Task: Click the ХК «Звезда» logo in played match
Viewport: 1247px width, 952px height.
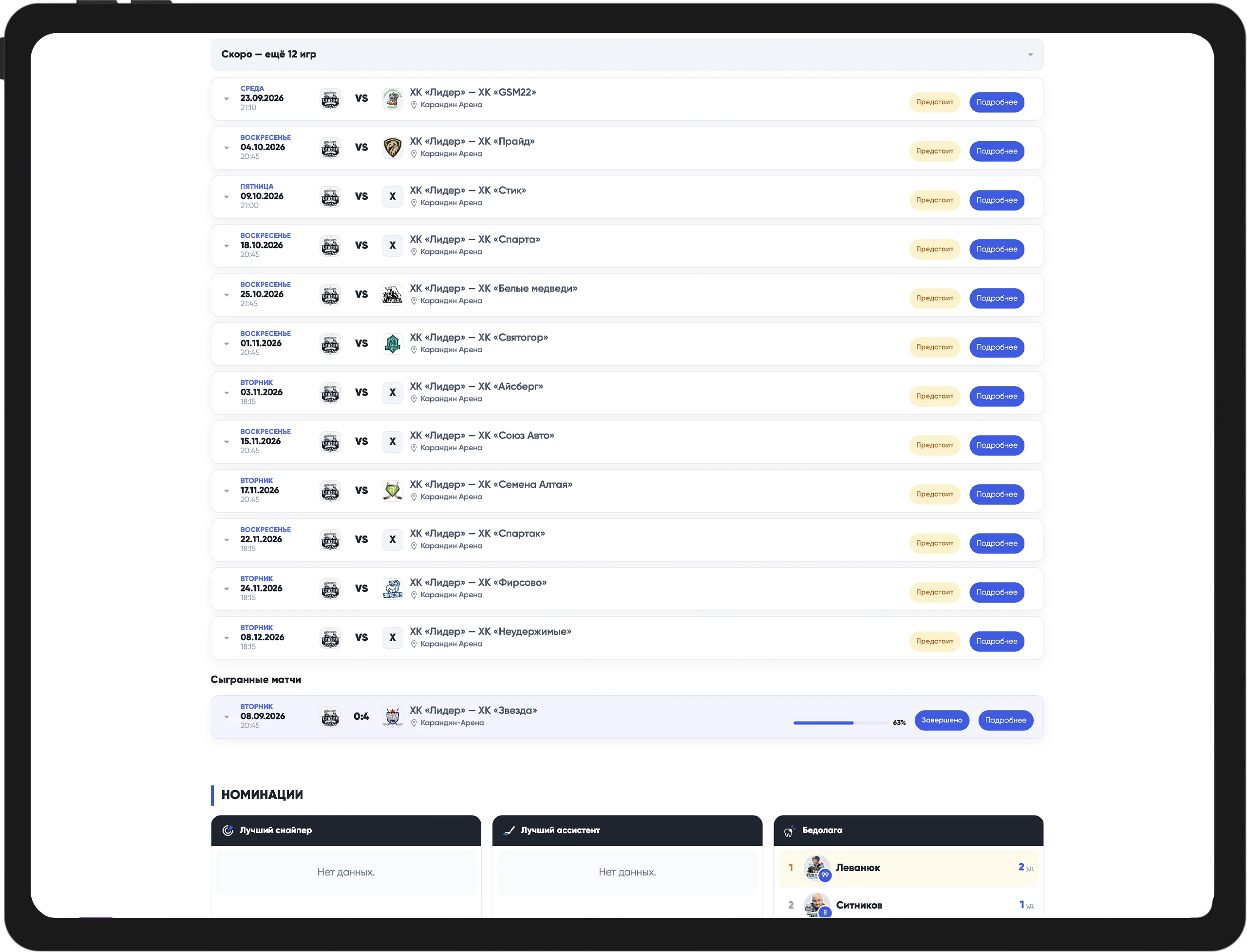Action: [x=392, y=717]
